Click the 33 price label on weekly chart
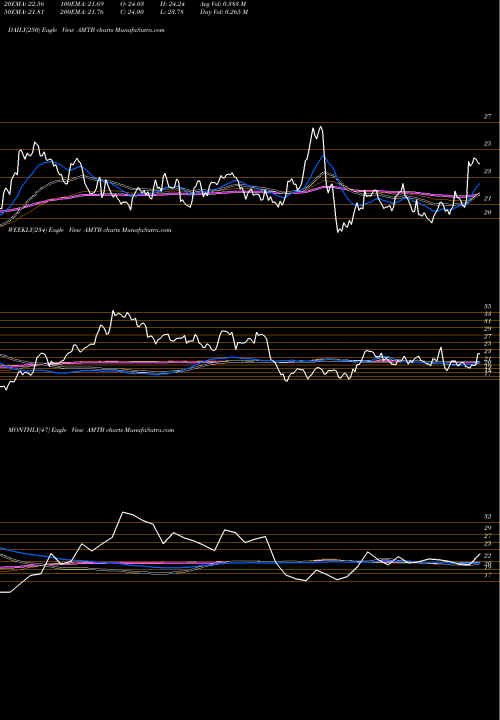The height and width of the screenshot is (720, 500). click(x=488, y=314)
